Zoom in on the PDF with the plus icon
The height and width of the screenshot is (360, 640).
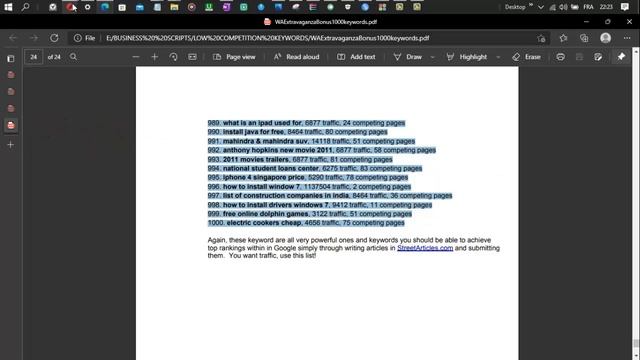154,57
